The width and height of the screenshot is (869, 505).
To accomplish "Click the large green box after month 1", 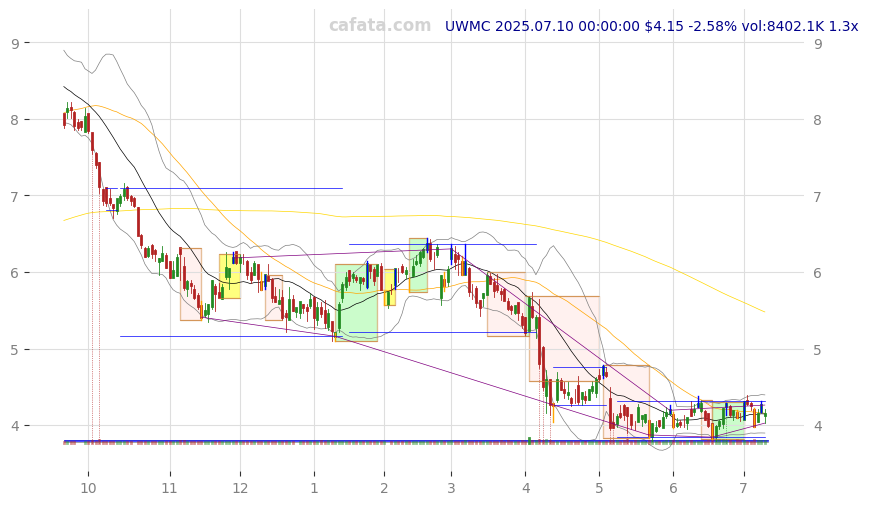I will [356, 303].
